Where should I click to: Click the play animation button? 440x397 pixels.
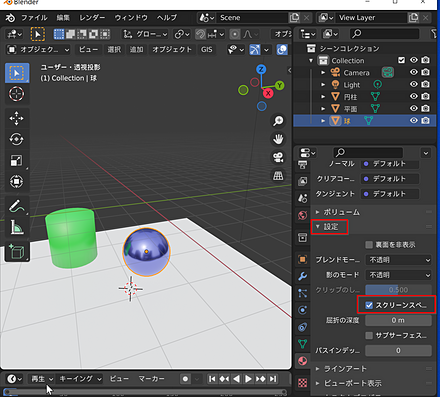[248, 379]
